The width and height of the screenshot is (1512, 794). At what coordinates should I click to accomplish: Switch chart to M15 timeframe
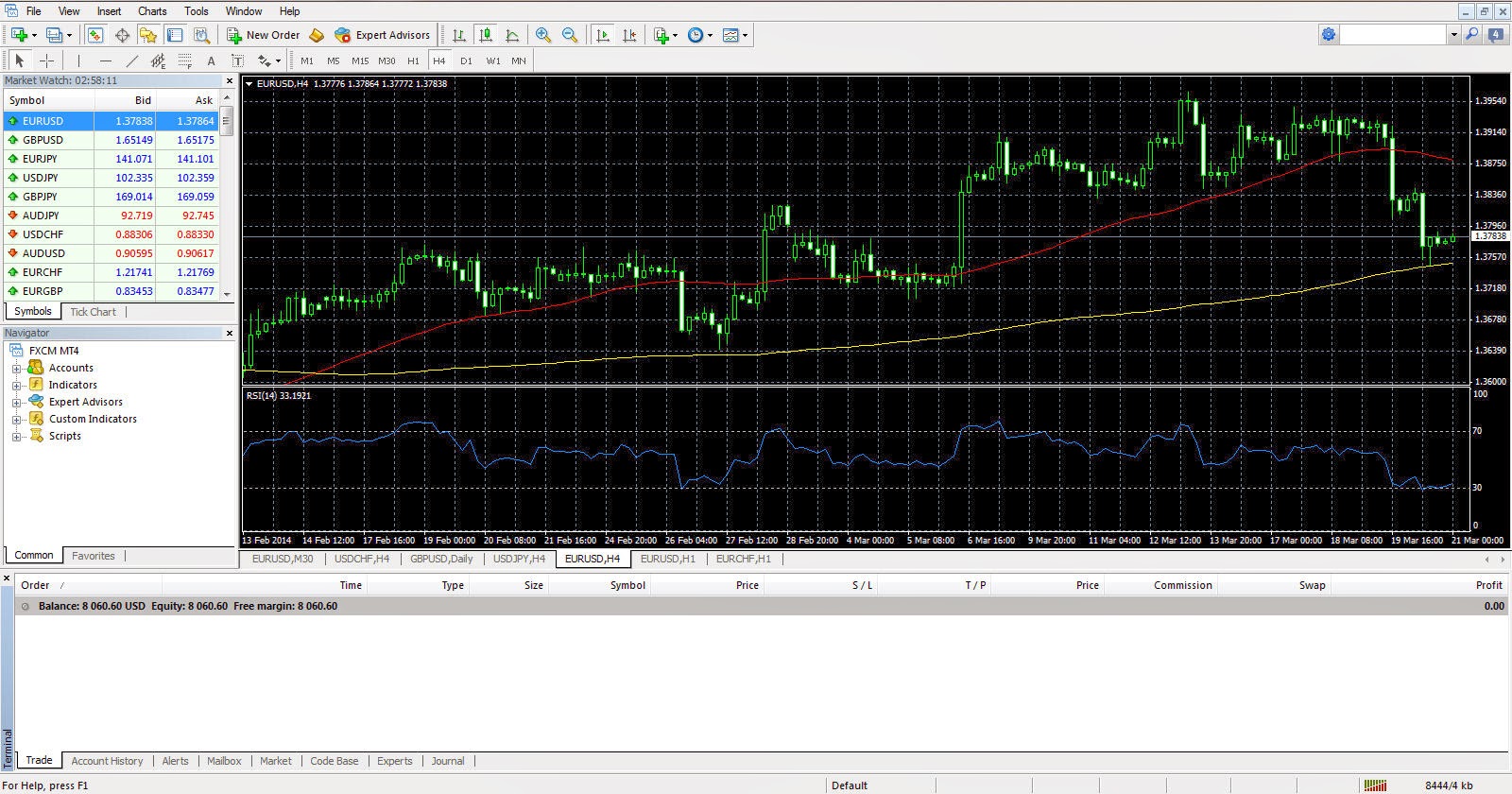pos(360,60)
